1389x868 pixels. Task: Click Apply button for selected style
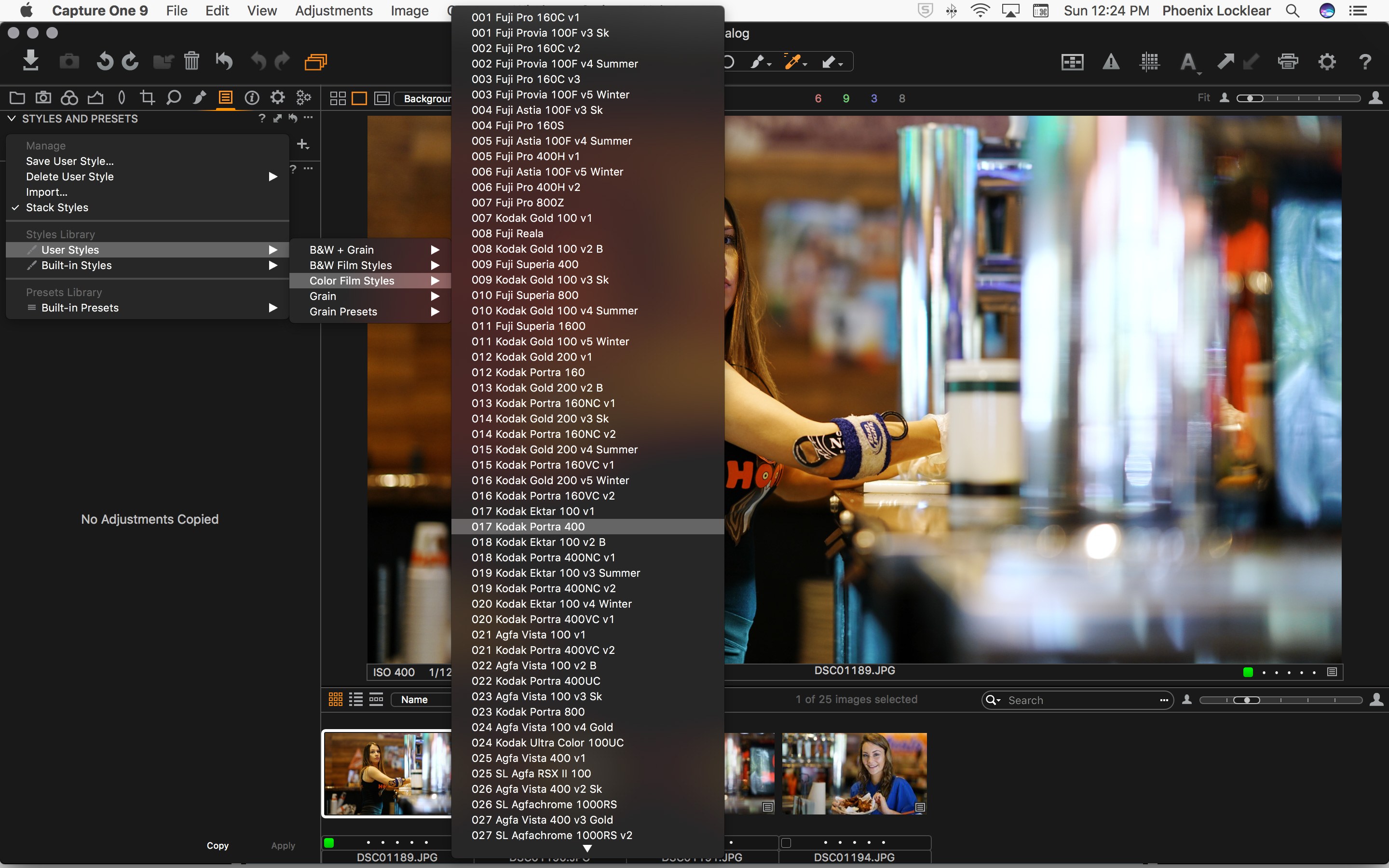282,846
